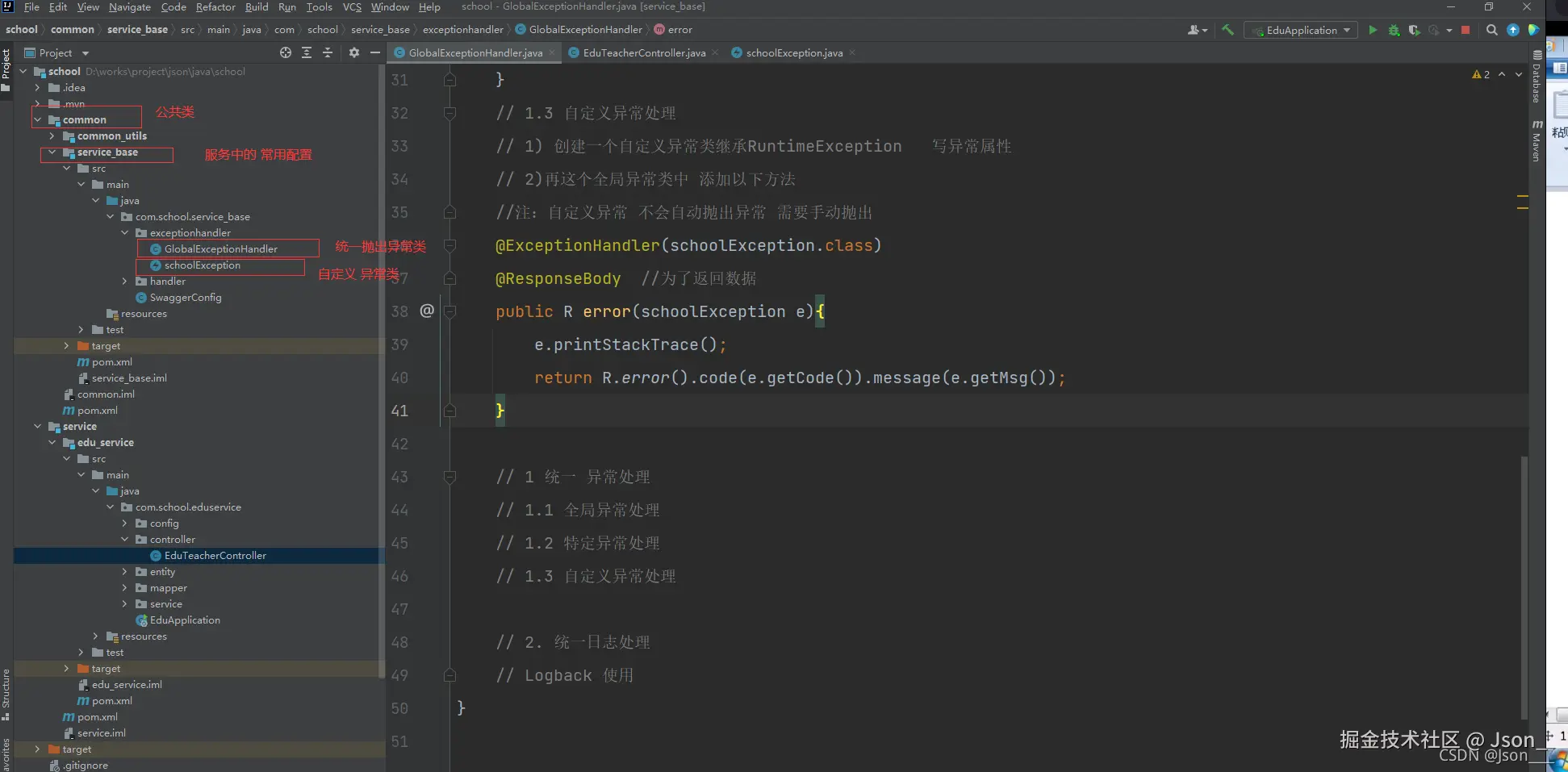
Task: Close the schoolException.java tab
Action: point(852,52)
